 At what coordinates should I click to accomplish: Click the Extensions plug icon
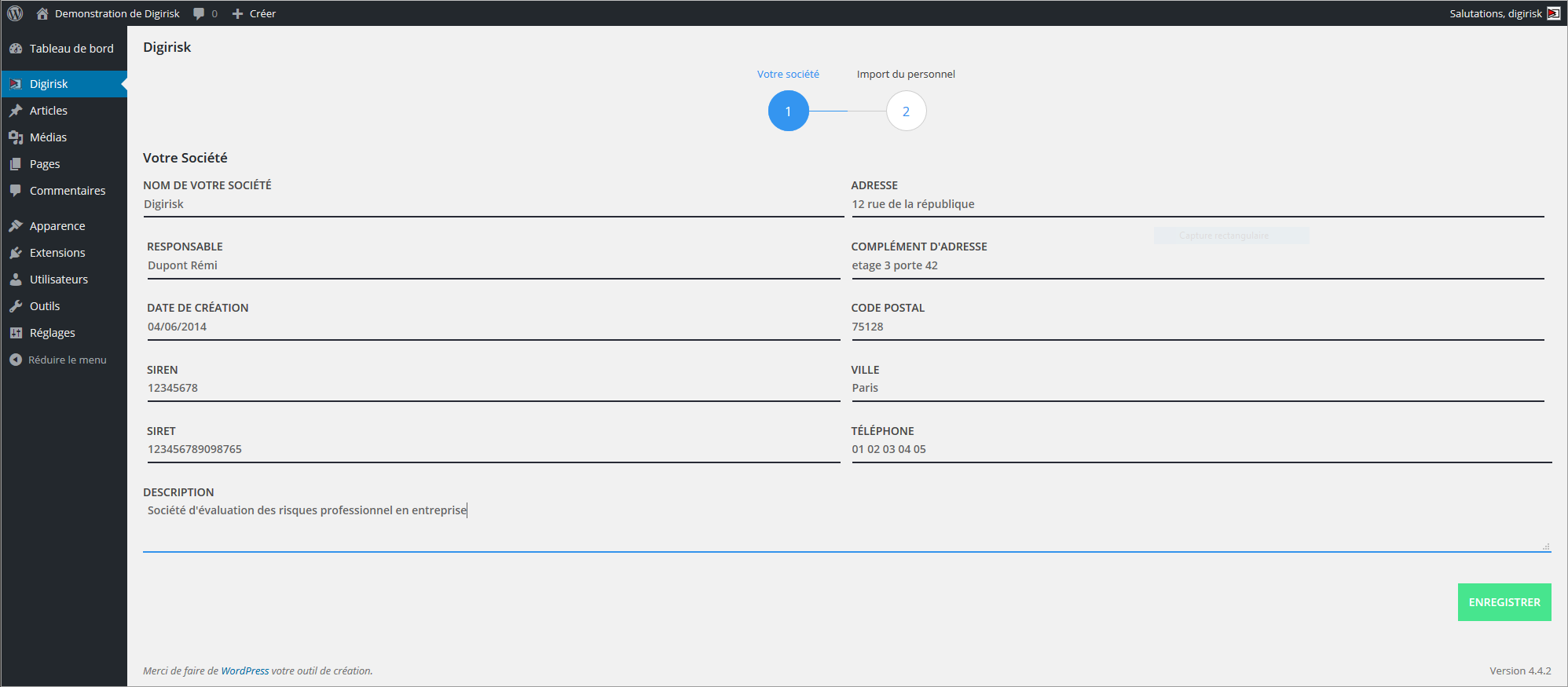click(x=16, y=253)
